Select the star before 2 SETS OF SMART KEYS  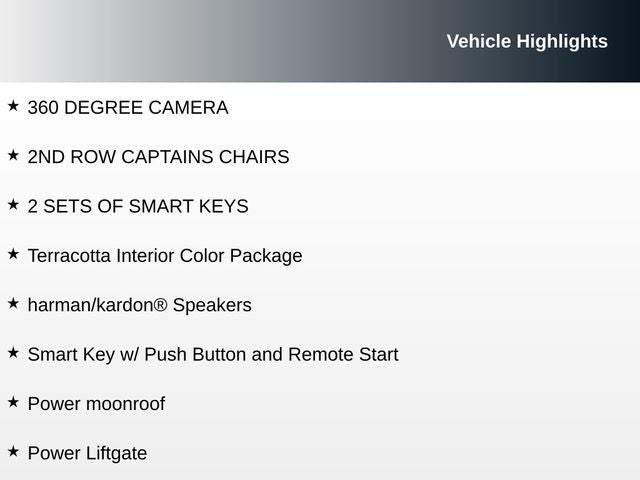click(13, 204)
